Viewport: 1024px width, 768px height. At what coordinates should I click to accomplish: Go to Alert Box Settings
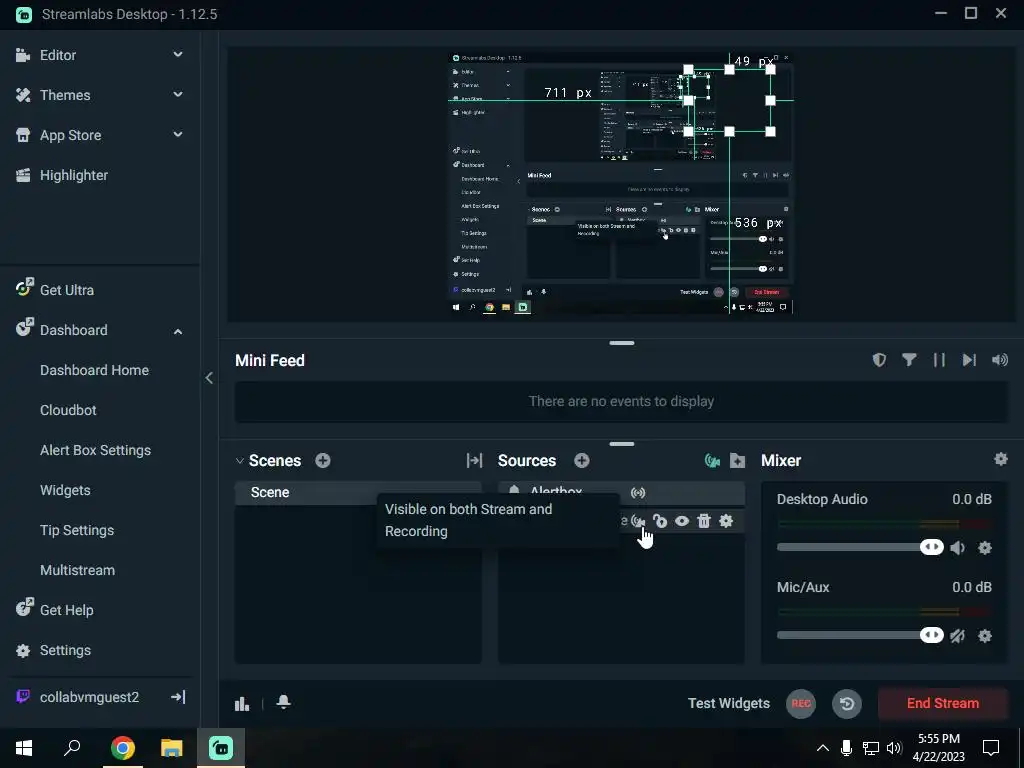[95, 450]
